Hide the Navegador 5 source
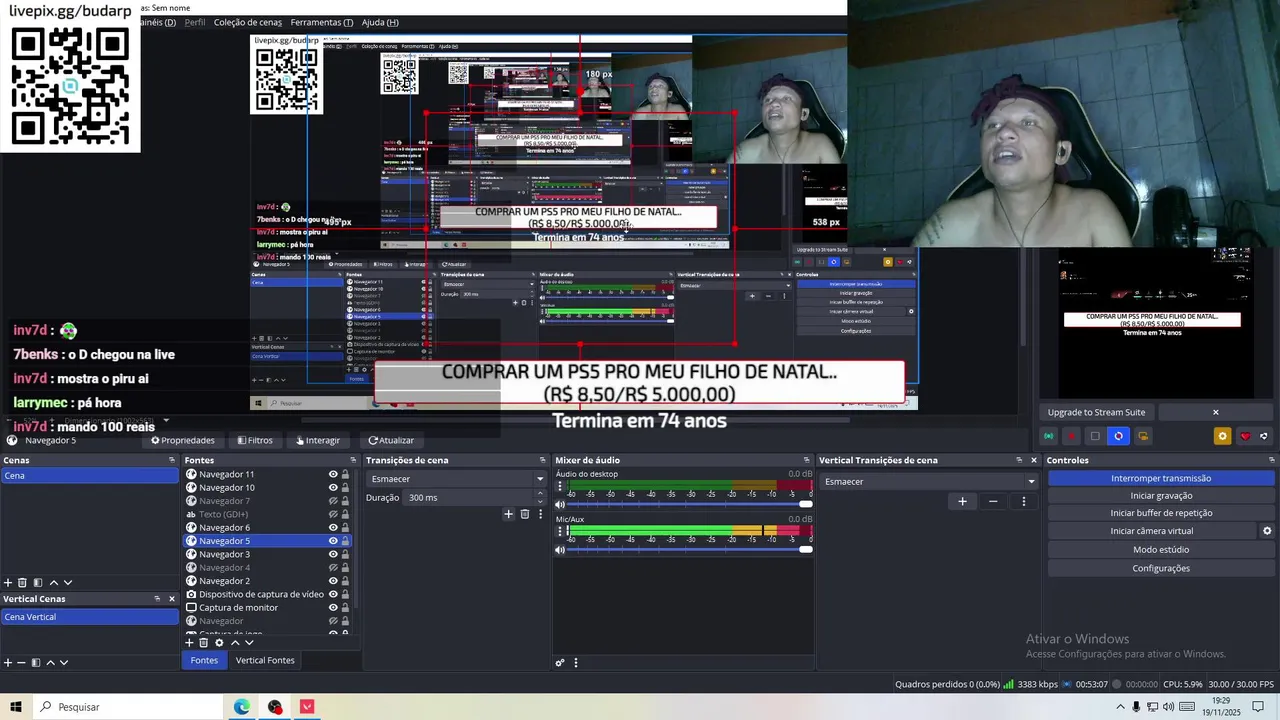The width and height of the screenshot is (1280, 720). (x=333, y=541)
